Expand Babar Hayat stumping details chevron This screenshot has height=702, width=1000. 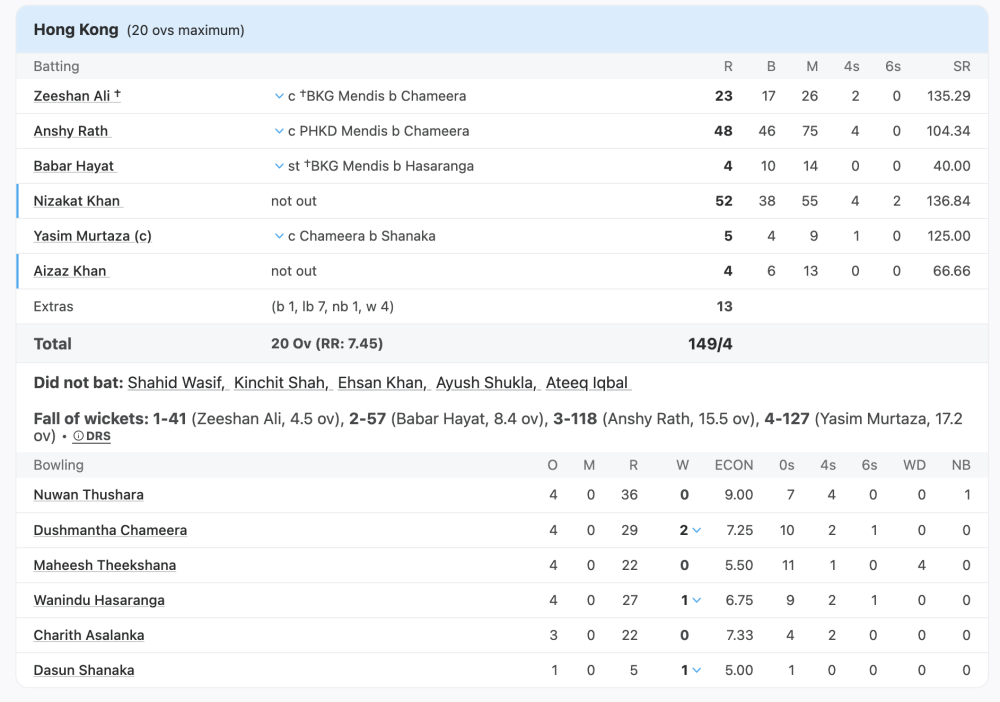point(279,166)
